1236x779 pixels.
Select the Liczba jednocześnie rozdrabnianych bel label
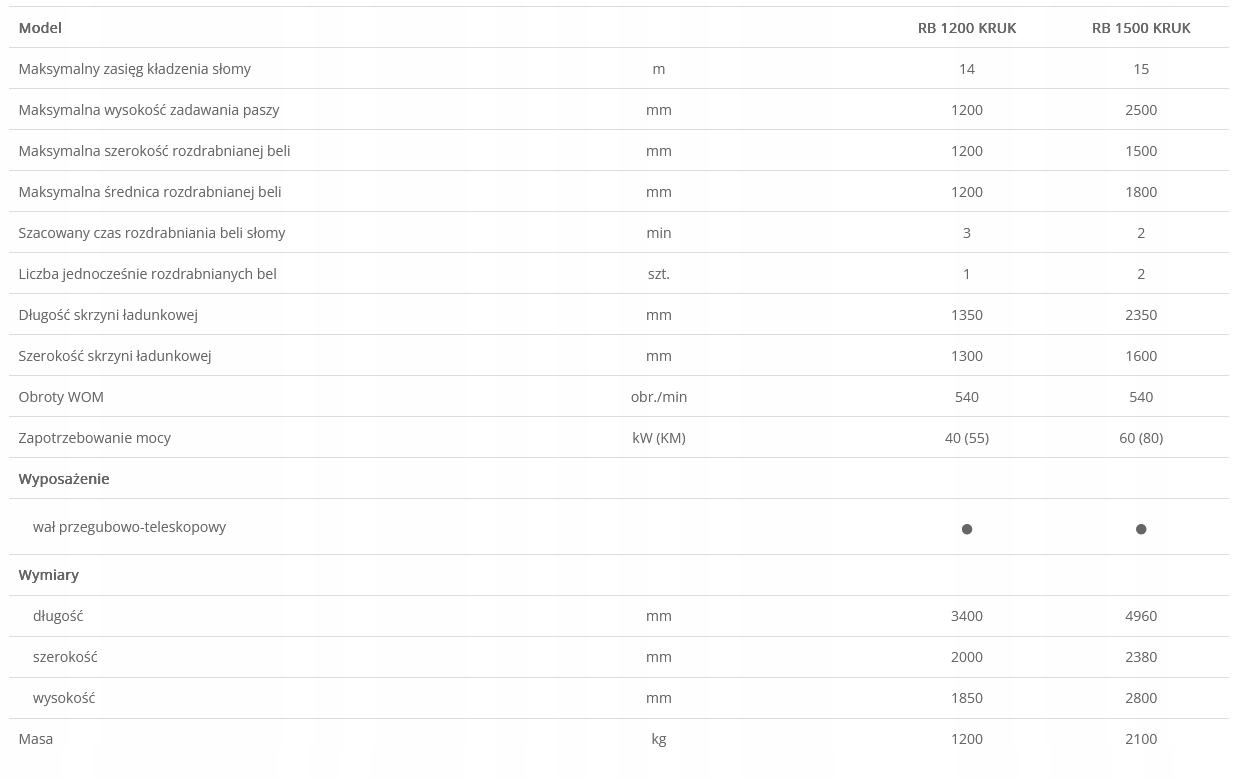tap(147, 274)
